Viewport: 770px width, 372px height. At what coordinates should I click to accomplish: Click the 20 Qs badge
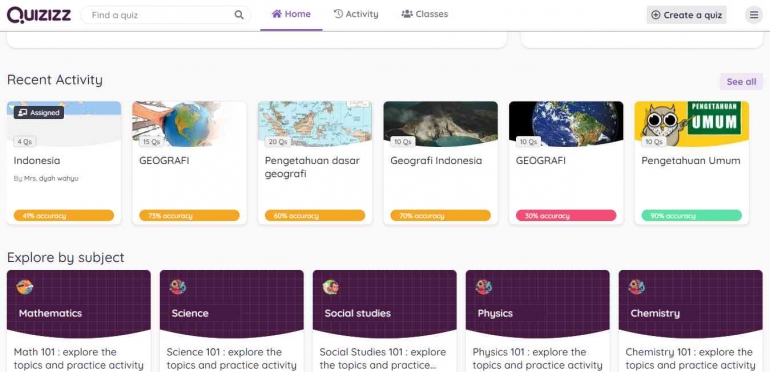click(277, 142)
